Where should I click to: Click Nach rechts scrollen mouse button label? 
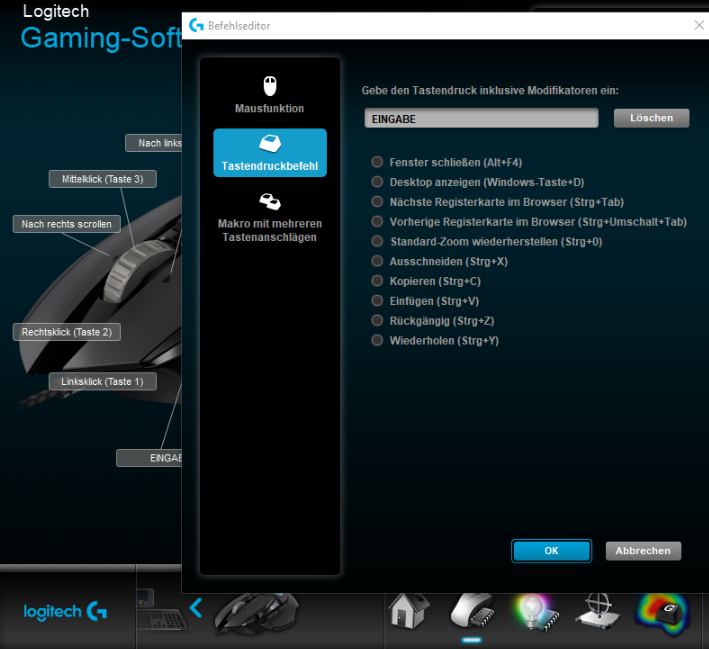[x=66, y=224]
